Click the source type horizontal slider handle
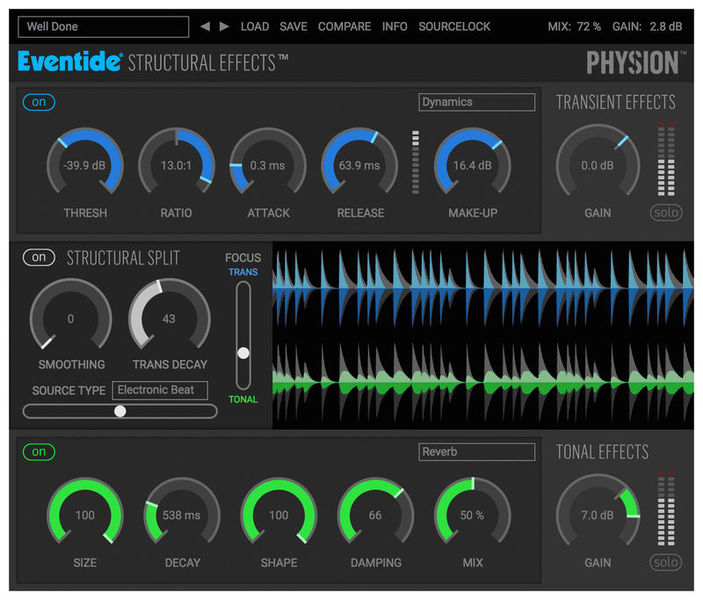The width and height of the screenshot is (703, 600). pyautogui.click(x=120, y=411)
